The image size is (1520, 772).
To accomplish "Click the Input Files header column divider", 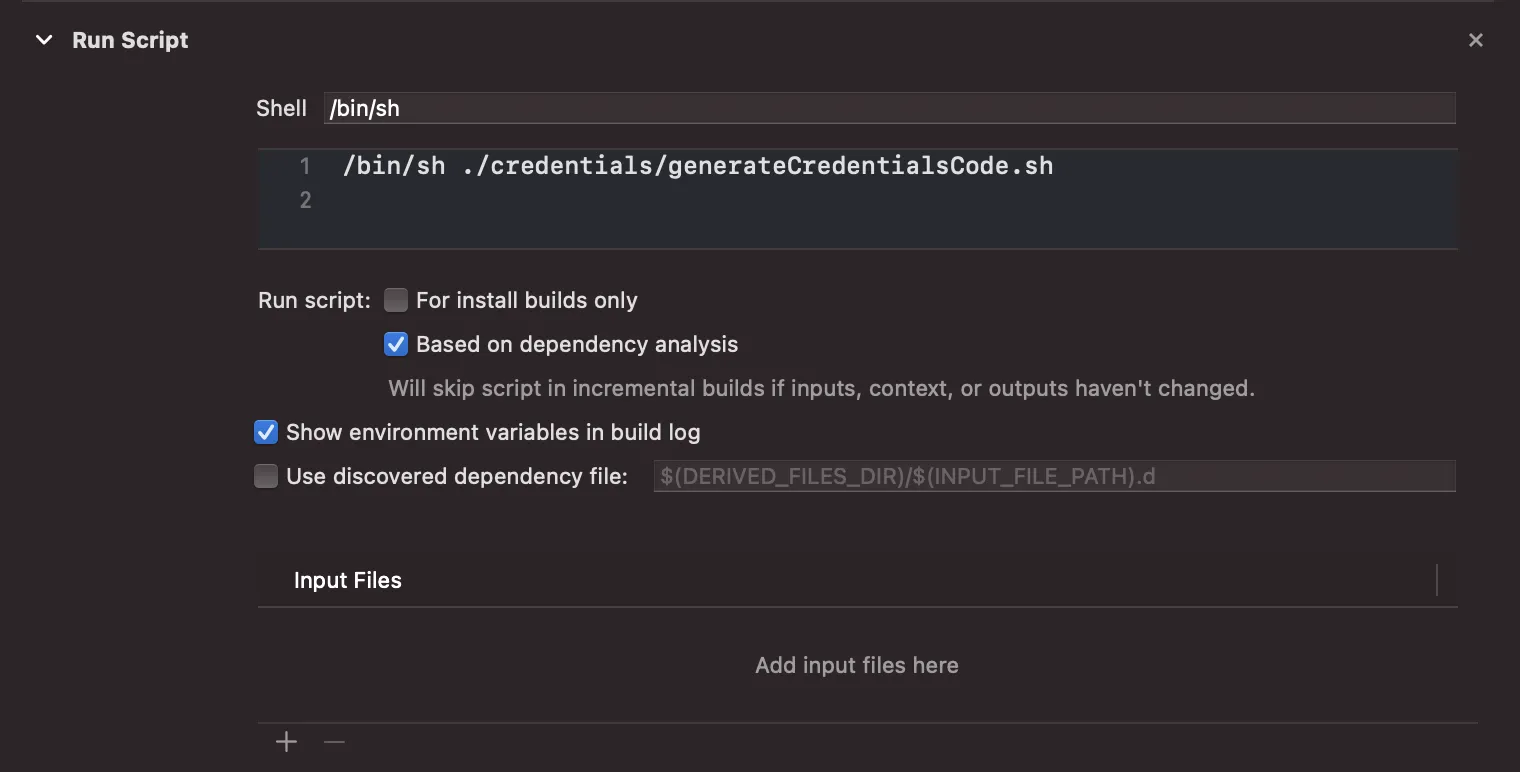I will (1437, 580).
